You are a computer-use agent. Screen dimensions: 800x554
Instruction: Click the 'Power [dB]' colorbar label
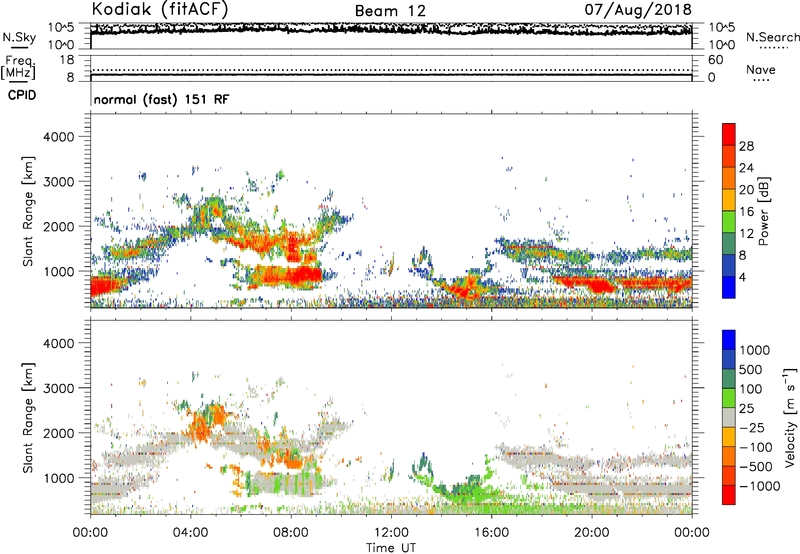(763, 211)
